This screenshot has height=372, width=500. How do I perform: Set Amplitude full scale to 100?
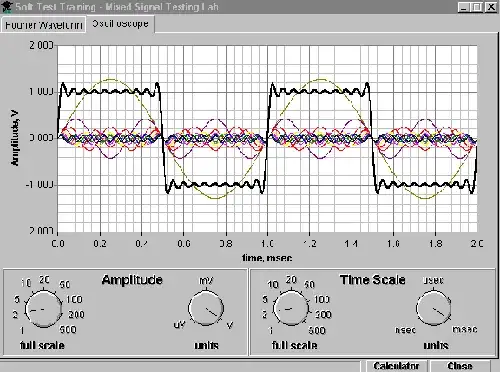(x=74, y=299)
